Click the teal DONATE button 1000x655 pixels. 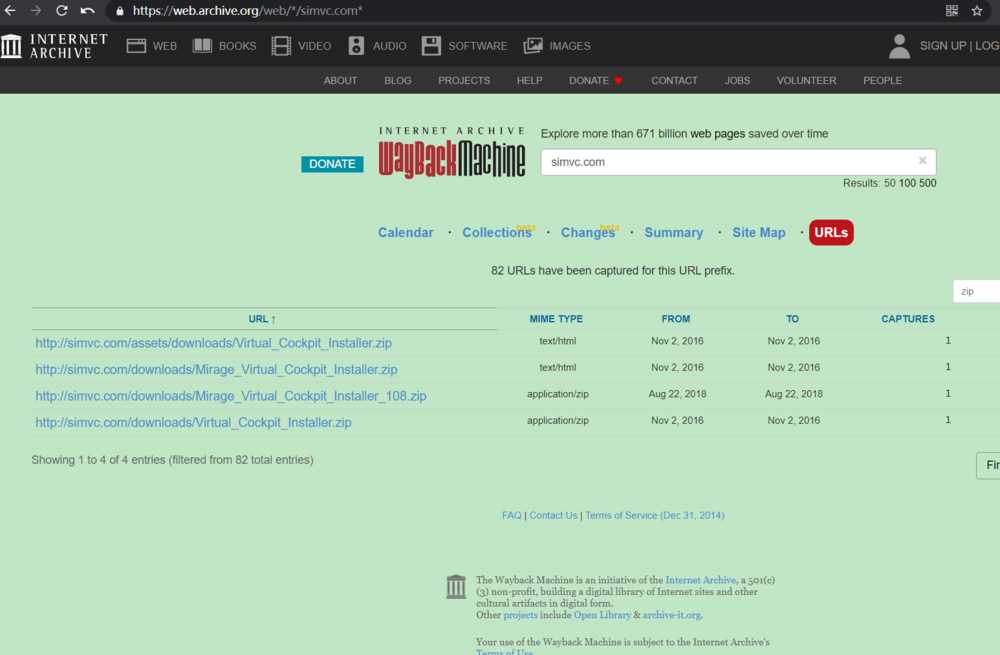tap(332, 164)
